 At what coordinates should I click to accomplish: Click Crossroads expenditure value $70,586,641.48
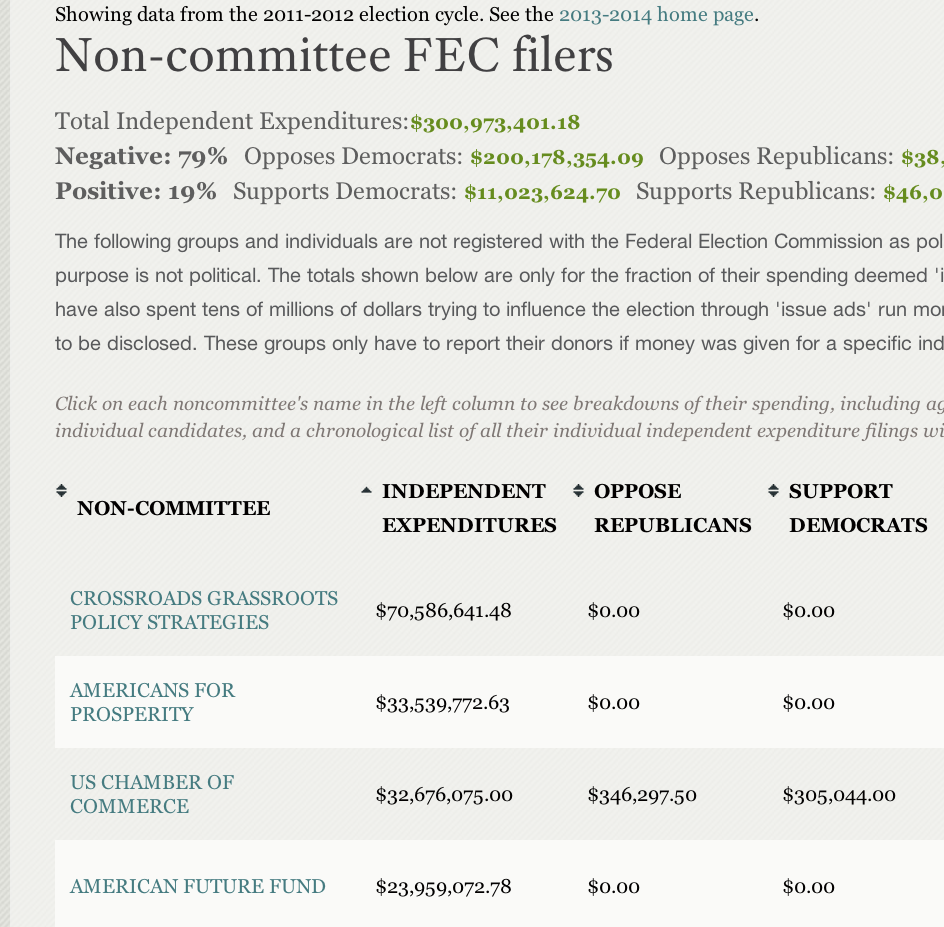443,611
